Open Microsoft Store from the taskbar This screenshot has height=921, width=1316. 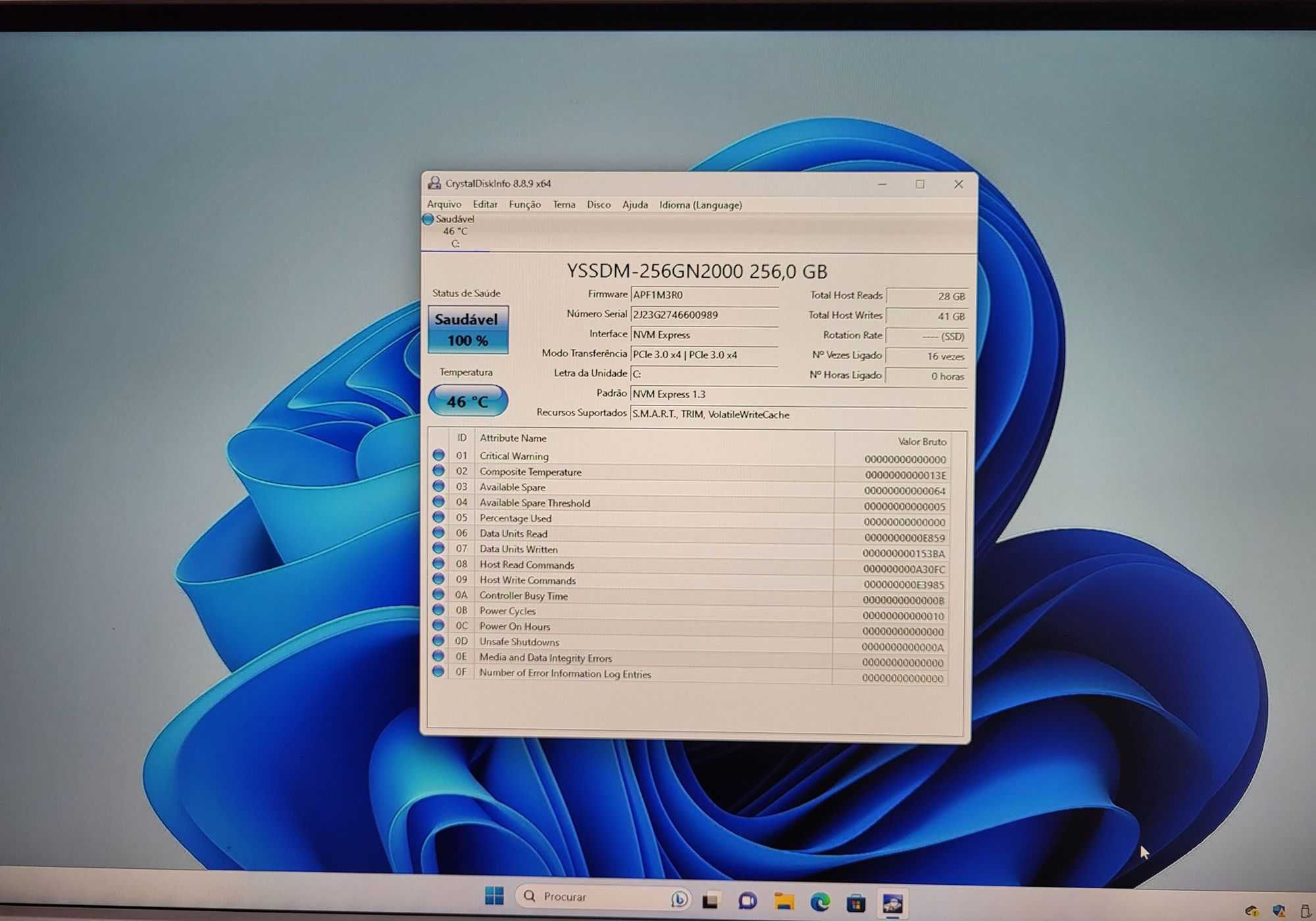pos(856,903)
